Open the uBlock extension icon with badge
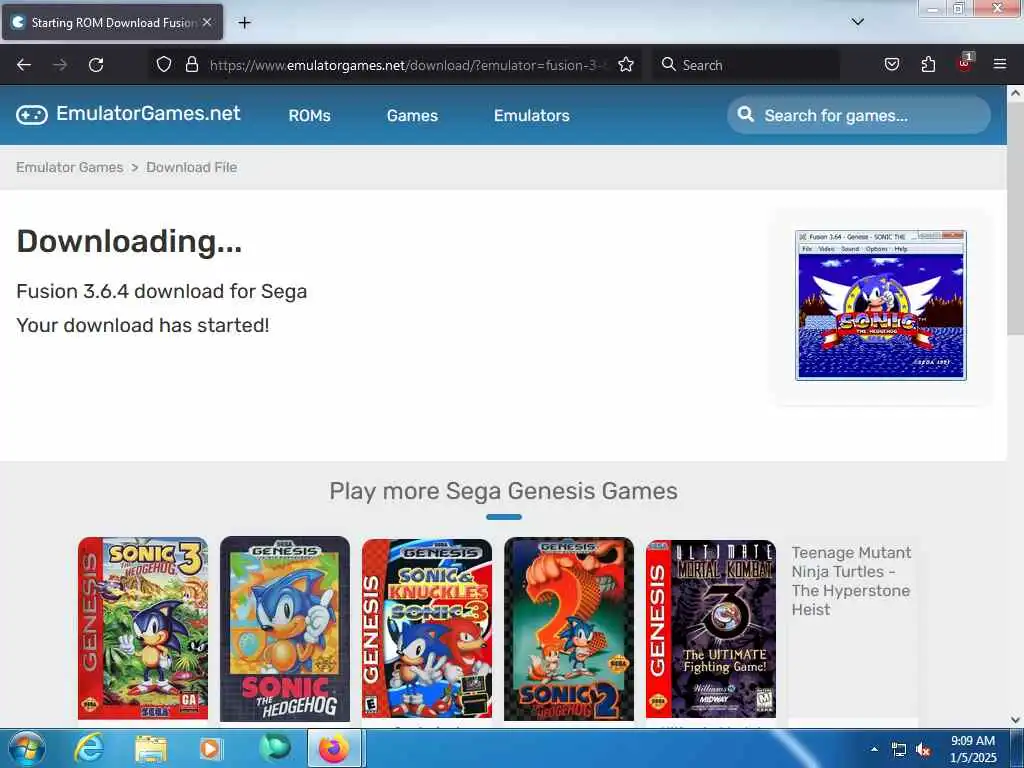The width and height of the screenshot is (1024, 768). click(965, 63)
